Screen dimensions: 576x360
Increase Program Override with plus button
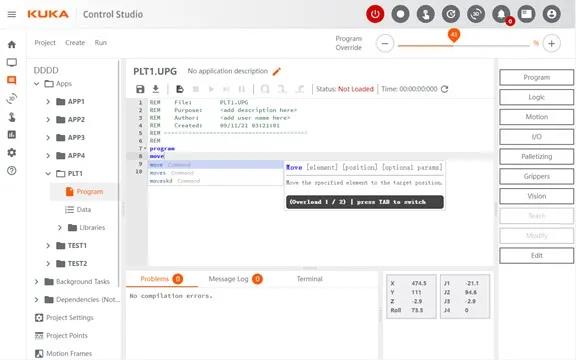(x=551, y=44)
